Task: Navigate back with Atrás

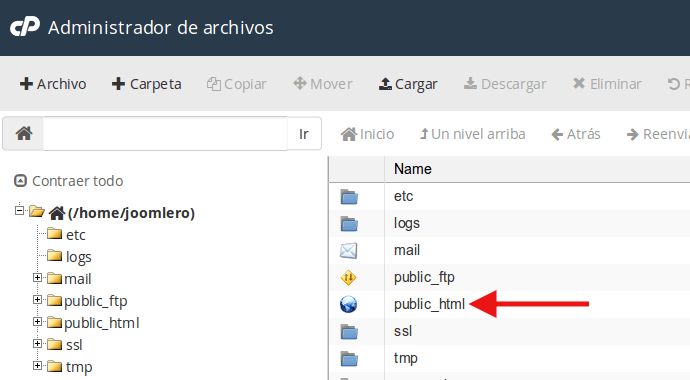Action: (x=576, y=134)
